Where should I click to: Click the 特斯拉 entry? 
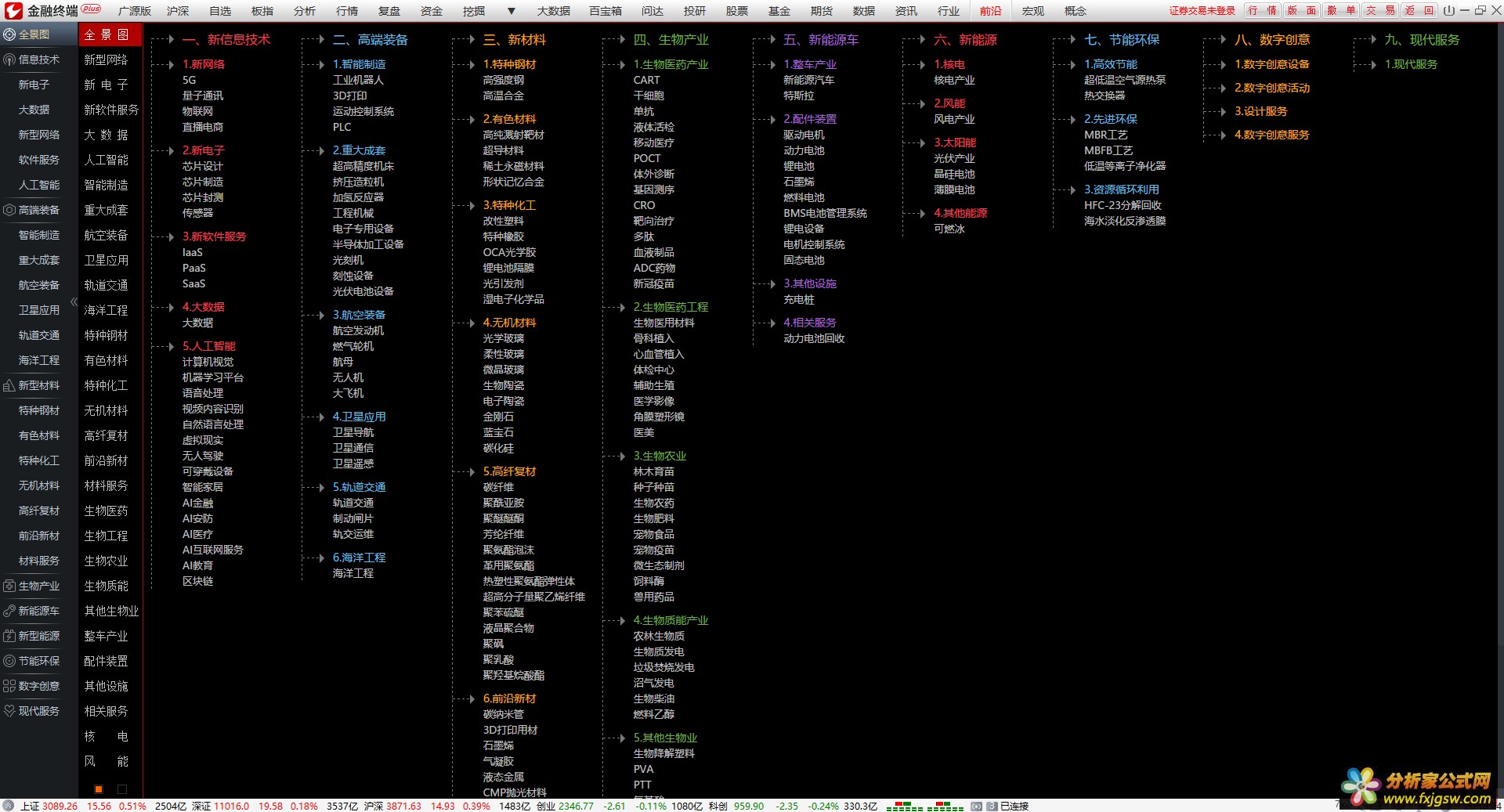pos(799,96)
